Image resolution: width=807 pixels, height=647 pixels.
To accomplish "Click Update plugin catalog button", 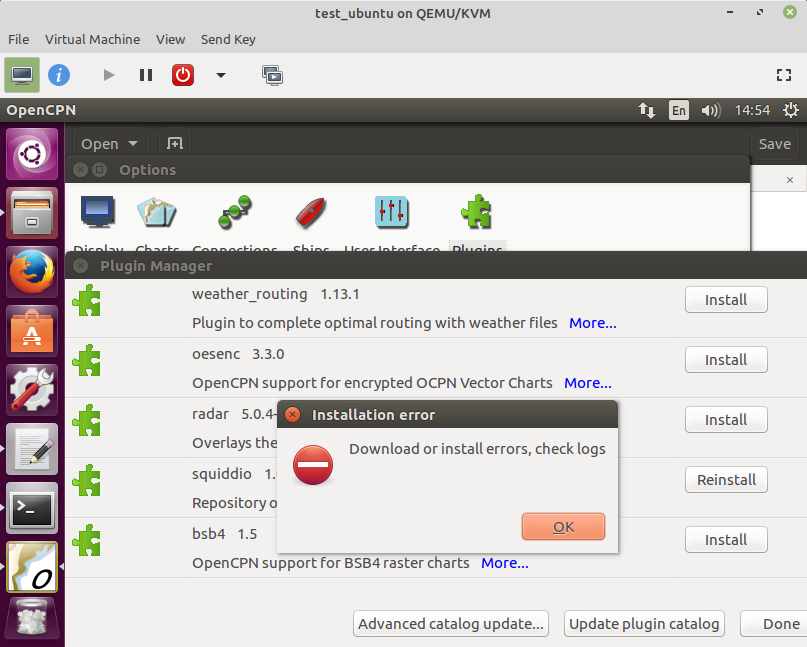I will [x=644, y=624].
